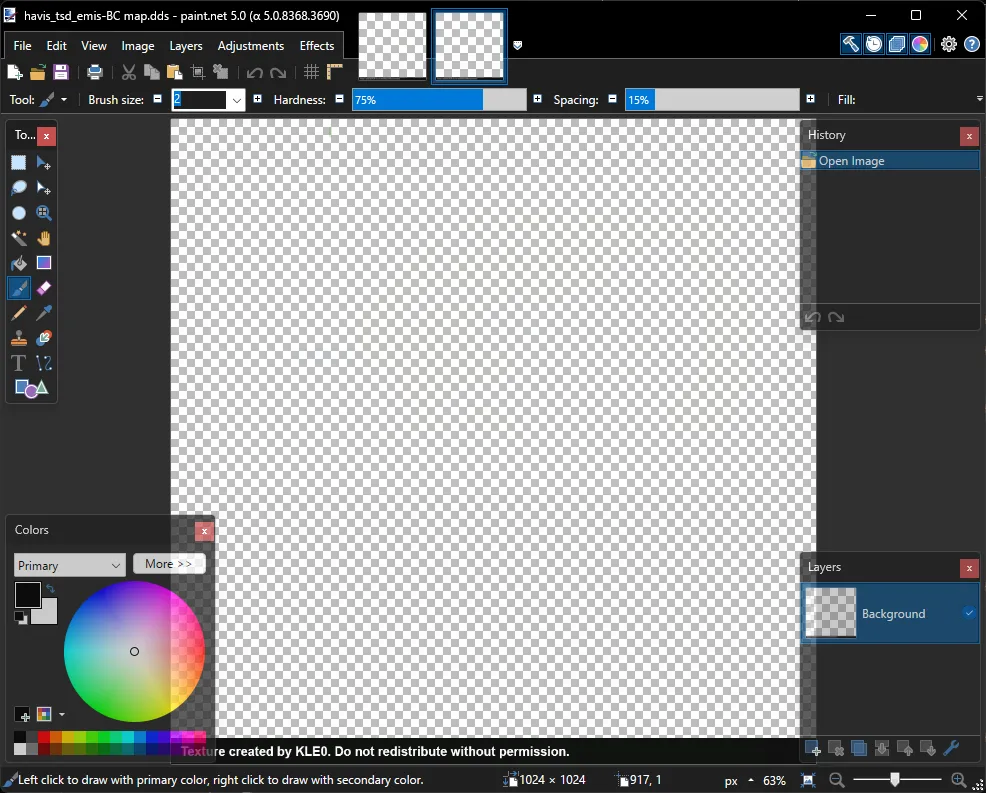Click the primary color swatch
The image size is (986, 793).
(27, 595)
